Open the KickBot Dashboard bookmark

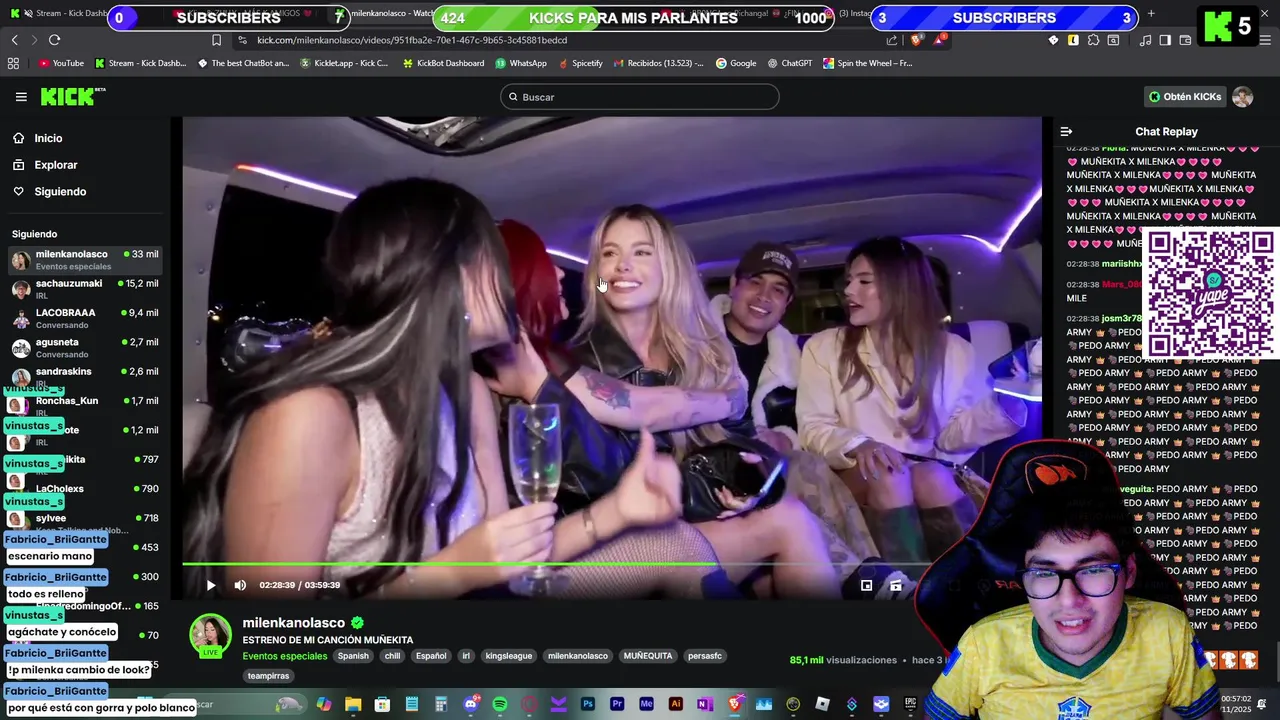(443, 63)
